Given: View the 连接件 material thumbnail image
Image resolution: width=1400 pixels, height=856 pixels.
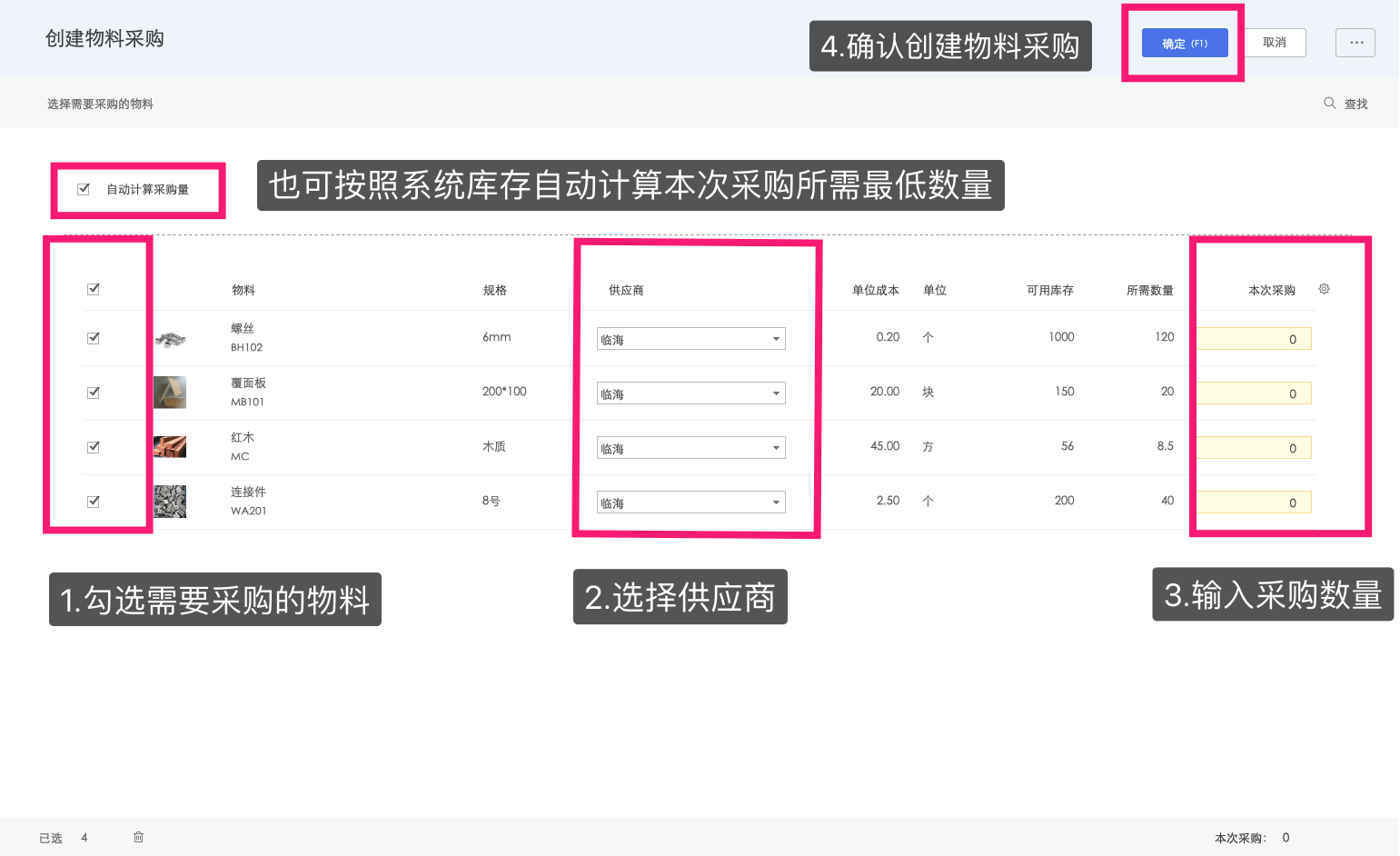Looking at the screenshot, I should (170, 502).
